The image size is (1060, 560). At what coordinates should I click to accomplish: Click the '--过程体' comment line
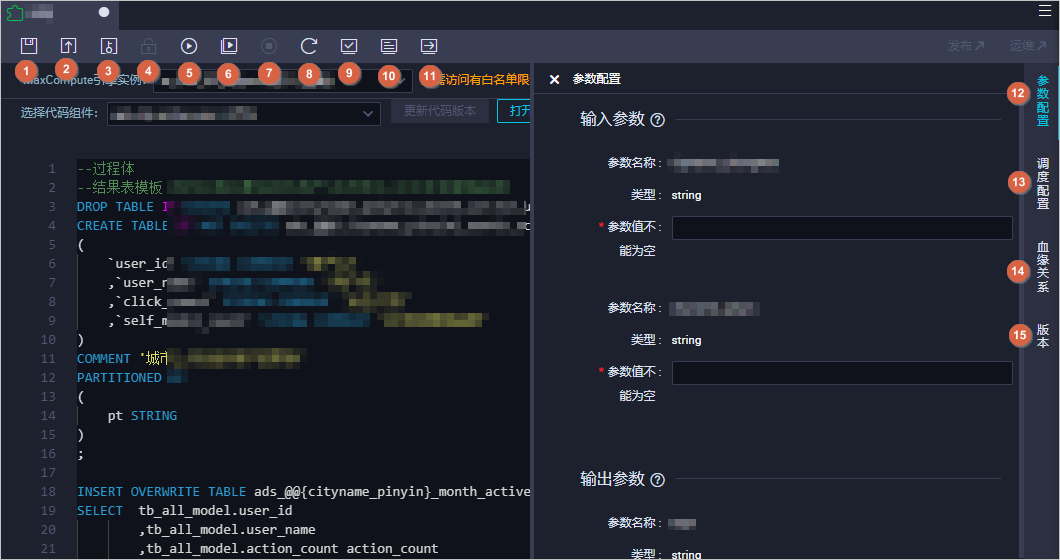pos(105,168)
